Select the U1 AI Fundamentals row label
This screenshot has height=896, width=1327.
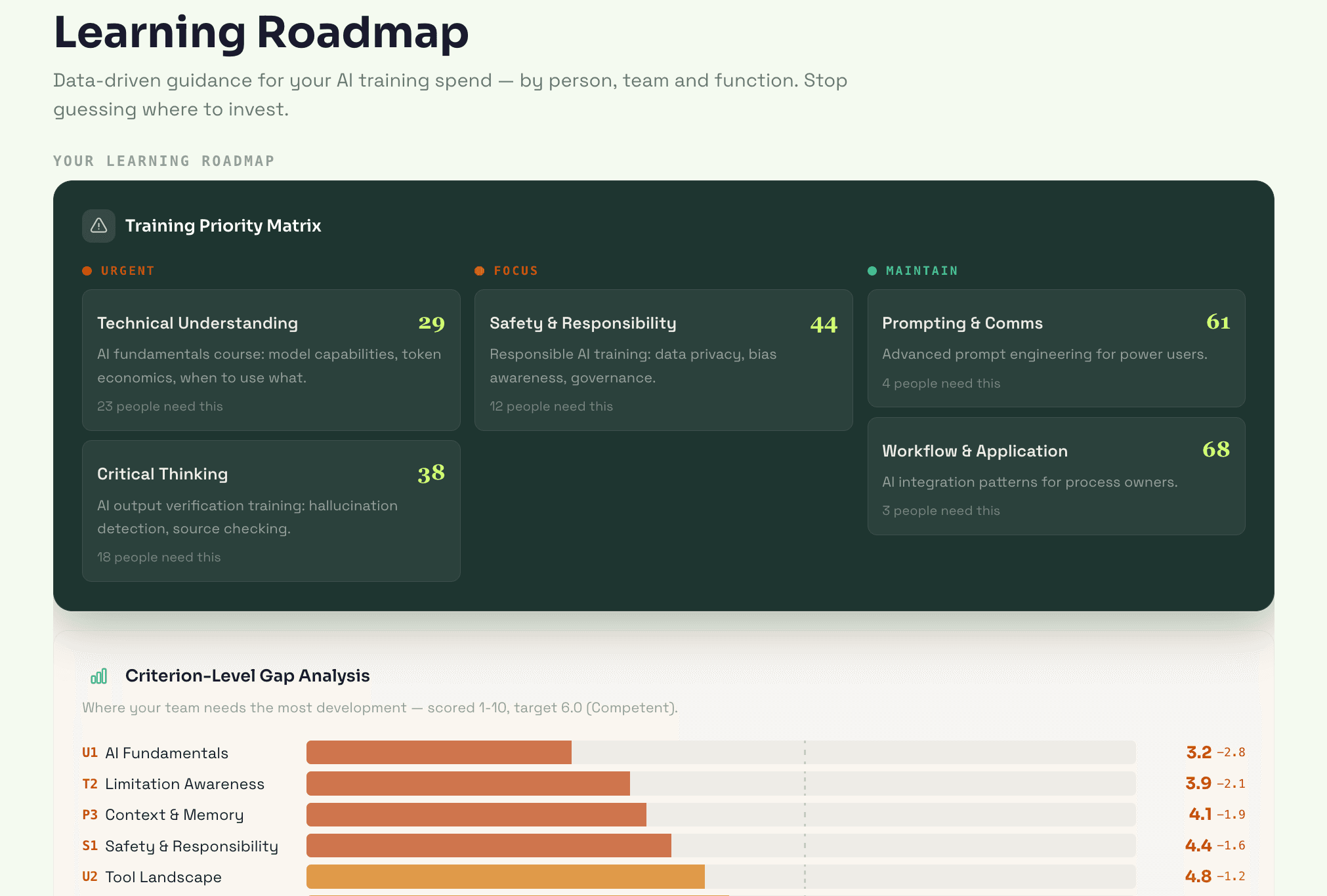156,753
